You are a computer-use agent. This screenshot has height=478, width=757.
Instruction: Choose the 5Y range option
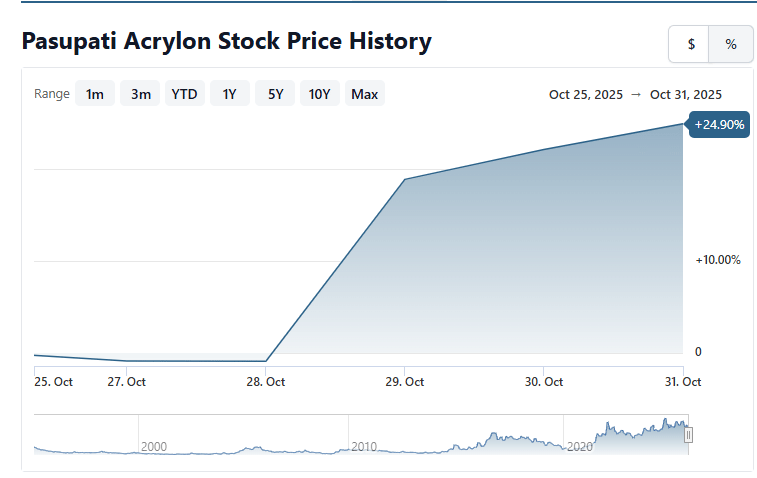pyautogui.click(x=275, y=94)
